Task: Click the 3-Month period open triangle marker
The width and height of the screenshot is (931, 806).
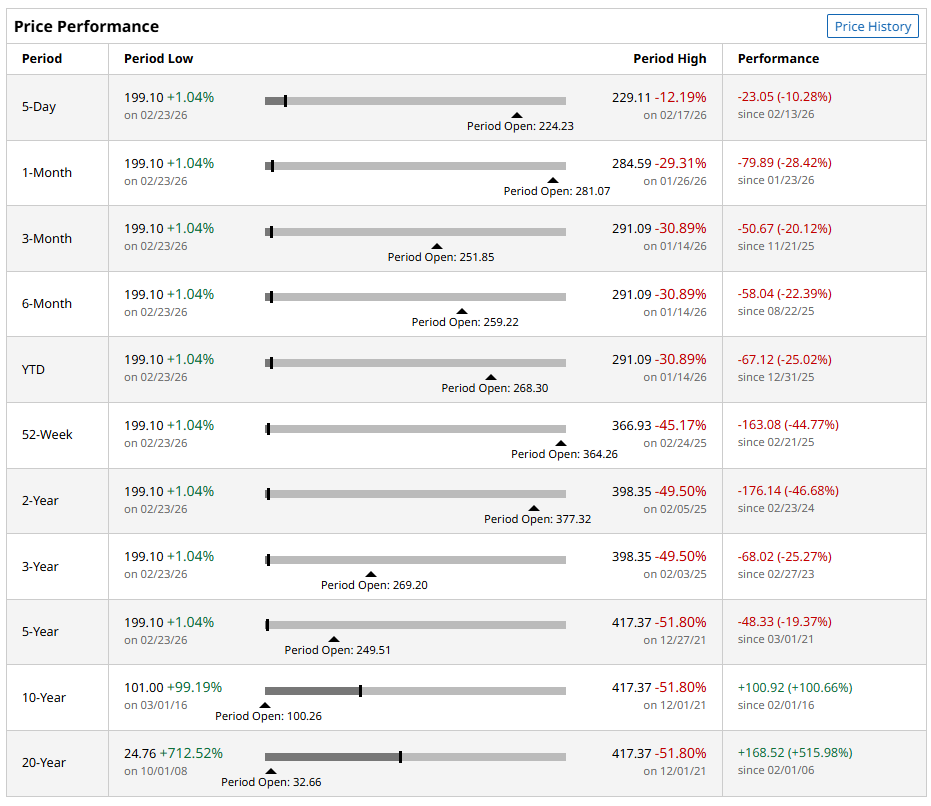Action: click(436, 246)
